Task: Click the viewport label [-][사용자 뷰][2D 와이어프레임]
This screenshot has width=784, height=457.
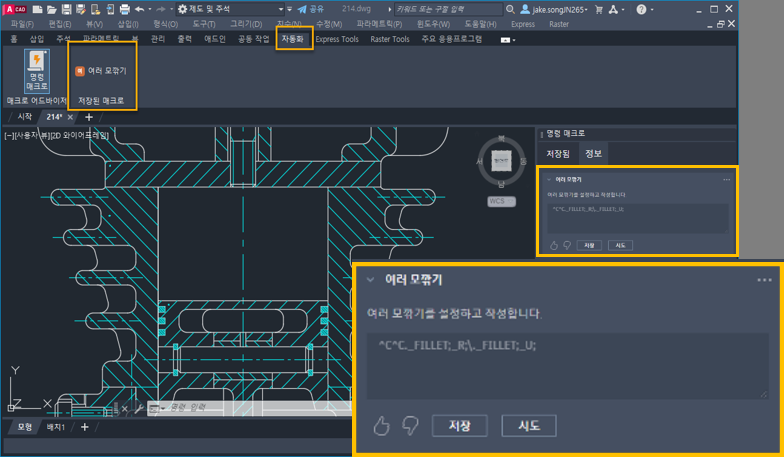Action: pos(57,136)
